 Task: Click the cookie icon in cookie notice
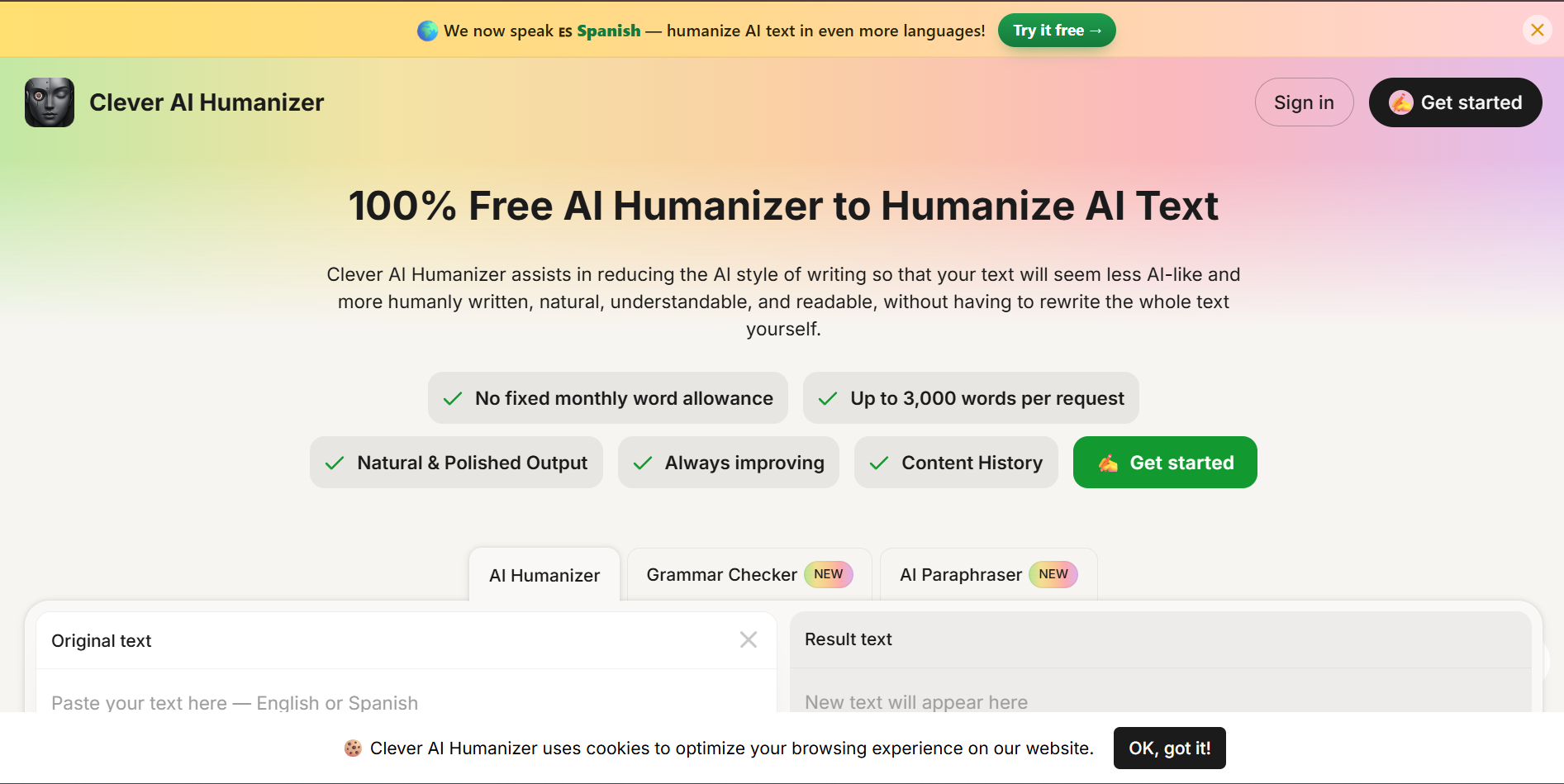353,748
